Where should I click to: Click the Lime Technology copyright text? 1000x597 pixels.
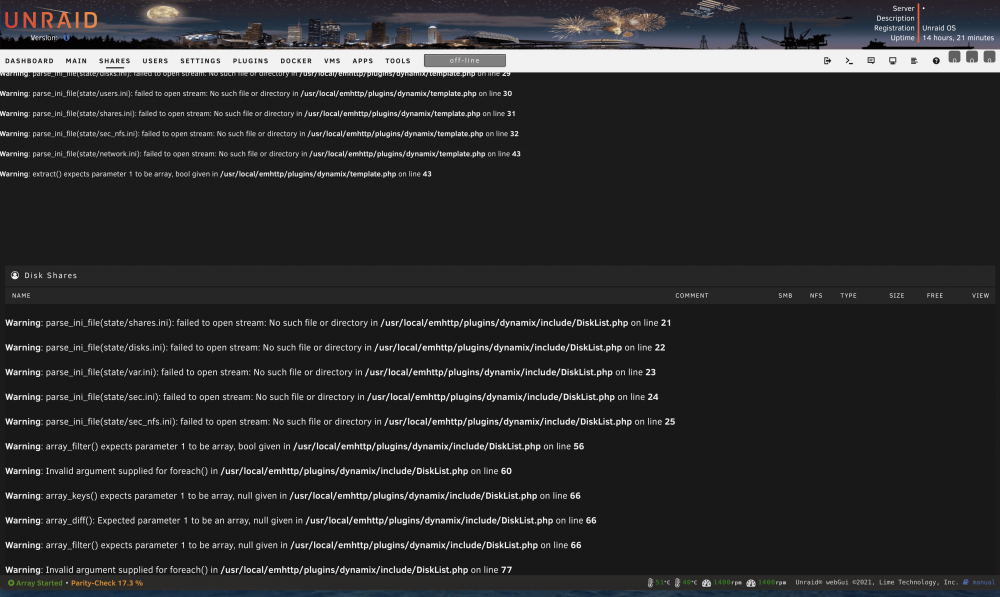(x=876, y=582)
